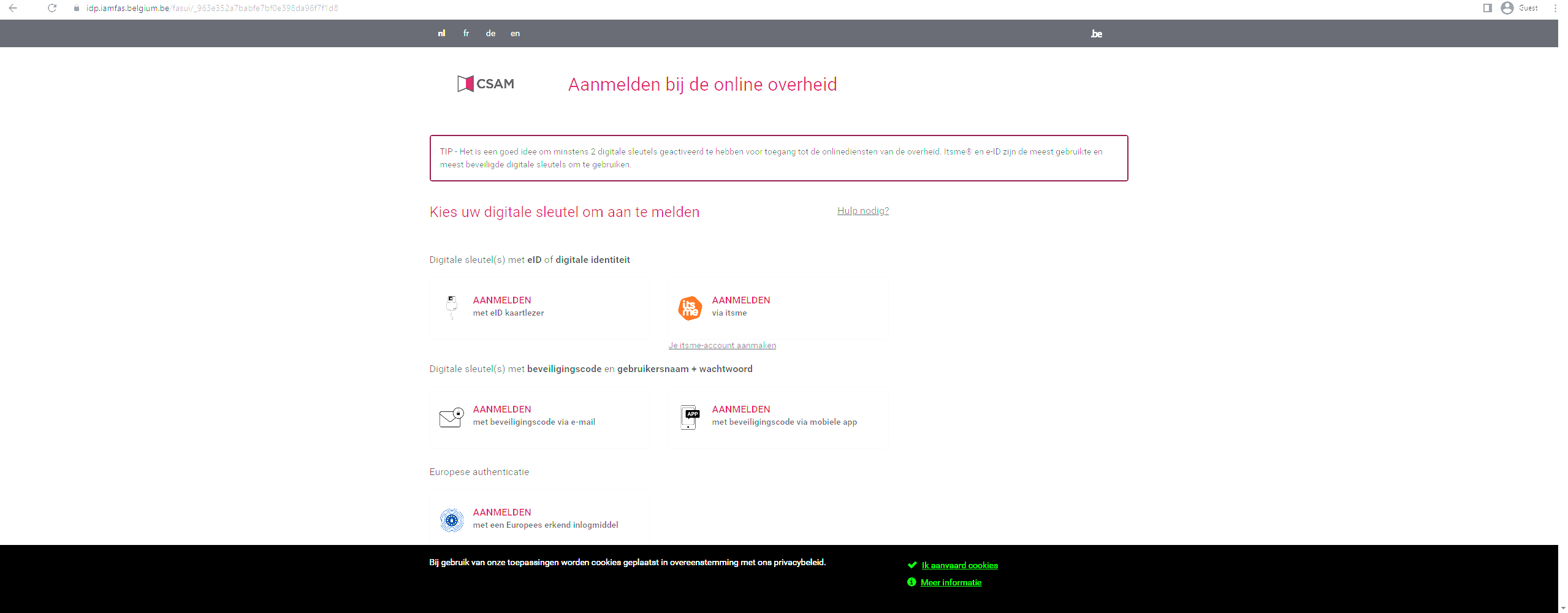The width and height of the screenshot is (1568, 613).
Task: Switch language to English (en)
Action: tap(515, 34)
